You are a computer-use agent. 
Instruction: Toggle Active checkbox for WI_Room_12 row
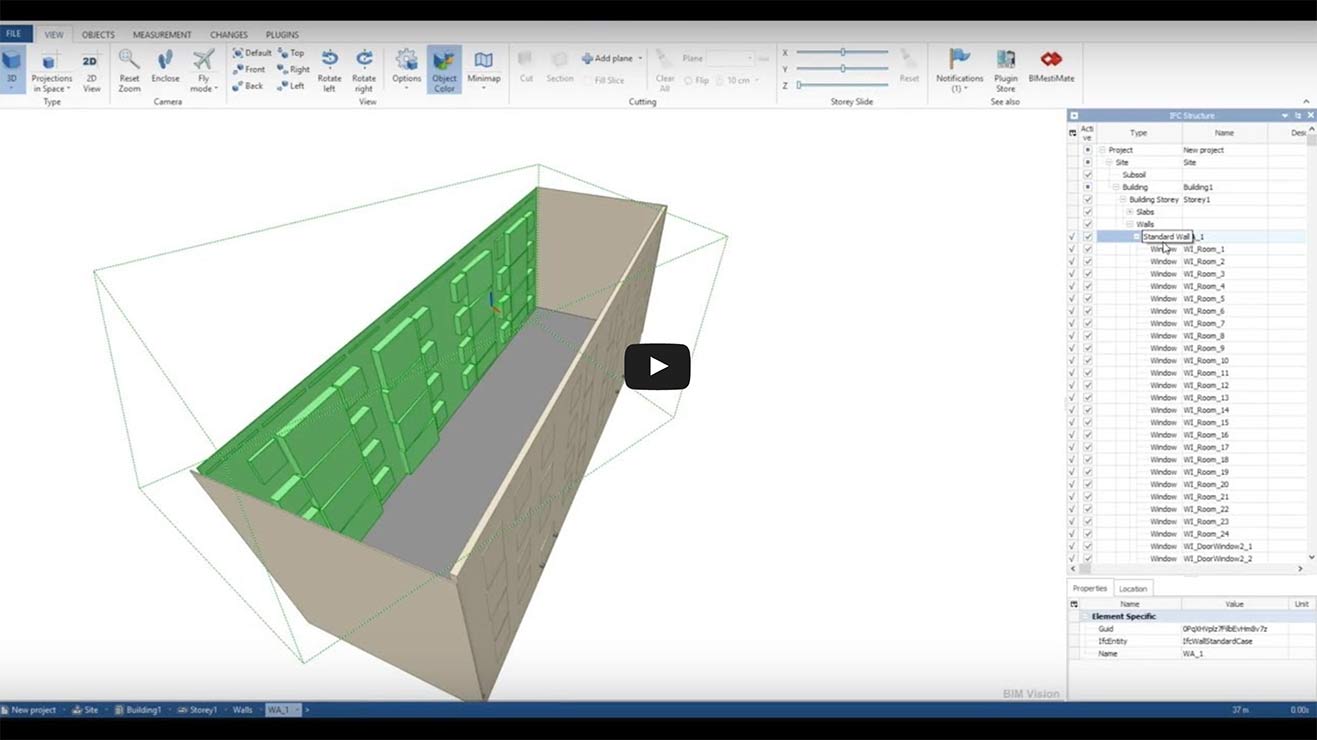(x=1088, y=386)
